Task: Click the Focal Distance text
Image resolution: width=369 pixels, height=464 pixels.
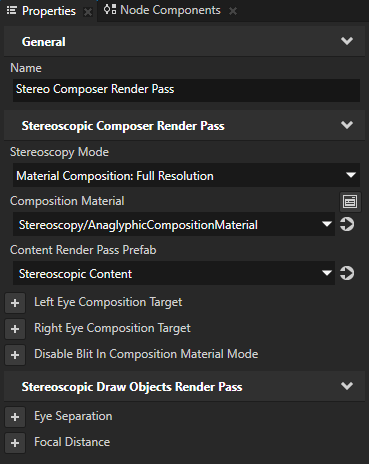Action: 72,442
